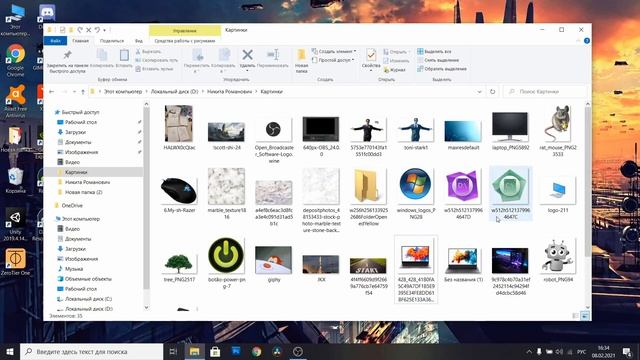
Task: Select the windows_logos_PNG28 thumbnail
Action: (416, 193)
